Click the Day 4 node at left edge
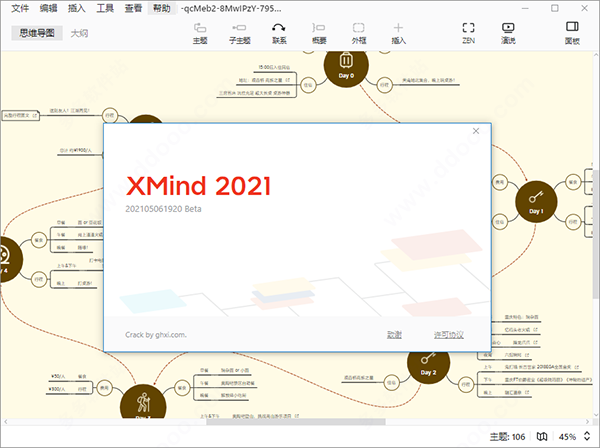Image resolution: width=600 pixels, height=448 pixels. [10, 259]
